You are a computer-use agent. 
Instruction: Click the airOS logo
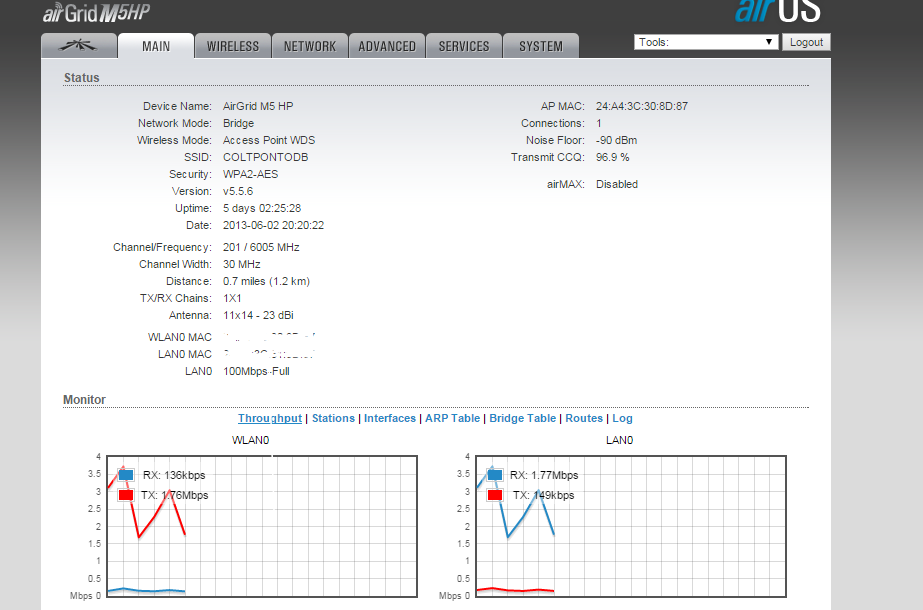pyautogui.click(x=778, y=11)
